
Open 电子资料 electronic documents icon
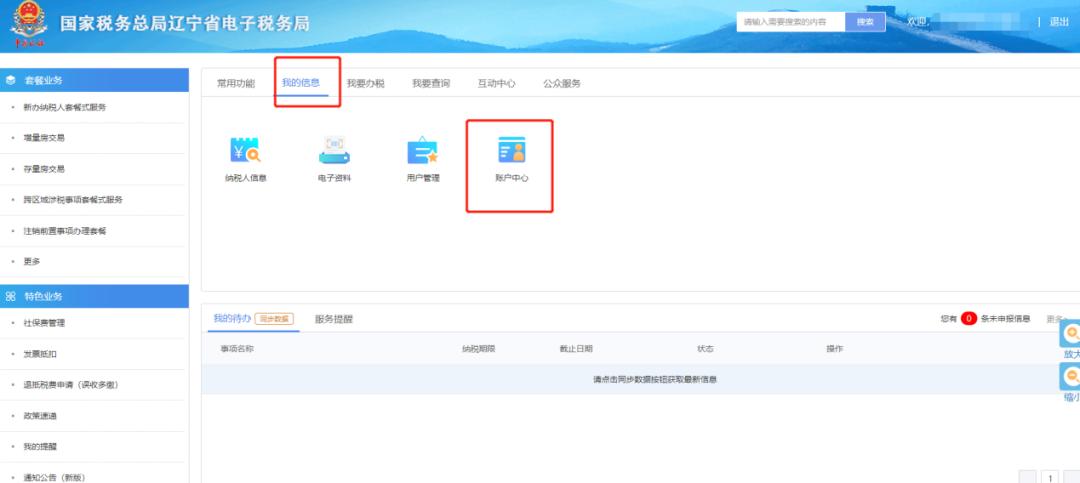pyautogui.click(x=334, y=150)
